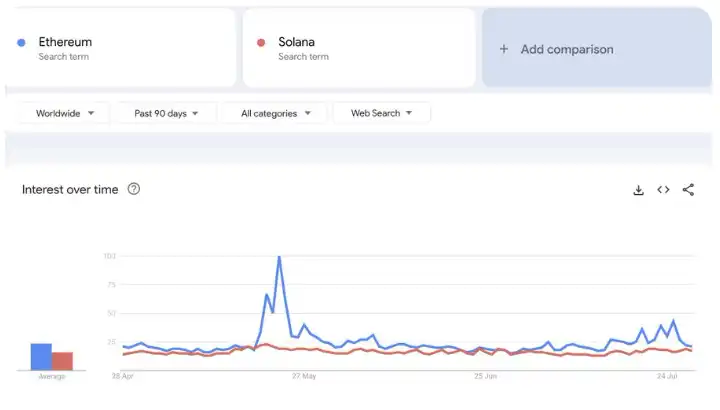The image size is (720, 410).
Task: Click the 25 Jun axis label
Action: pyautogui.click(x=484, y=377)
